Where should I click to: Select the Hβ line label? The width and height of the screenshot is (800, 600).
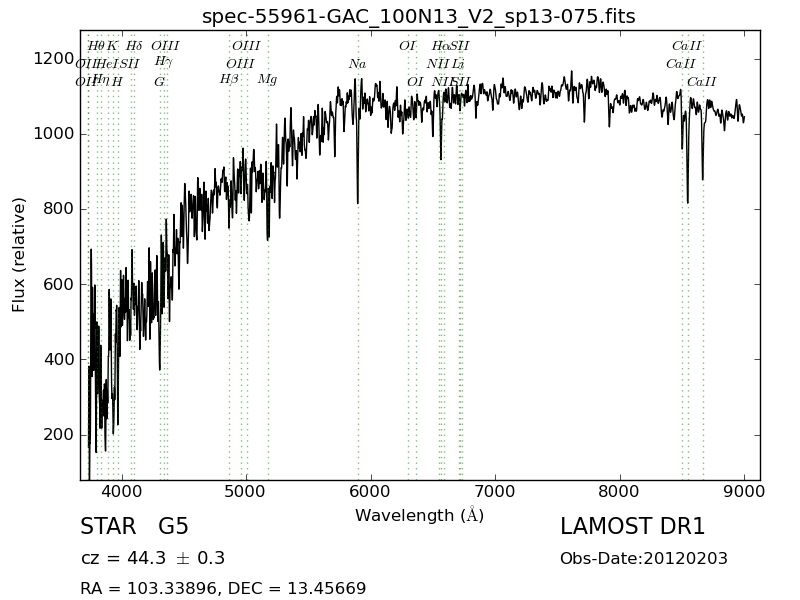(229, 80)
